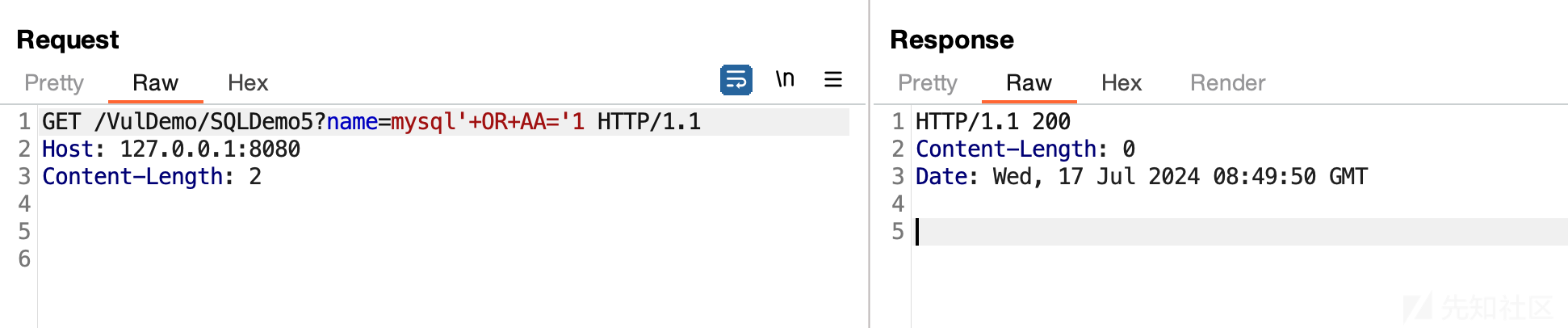Screen dimensions: 1568x328
Task: Click the GET request line text
Action: point(371,122)
